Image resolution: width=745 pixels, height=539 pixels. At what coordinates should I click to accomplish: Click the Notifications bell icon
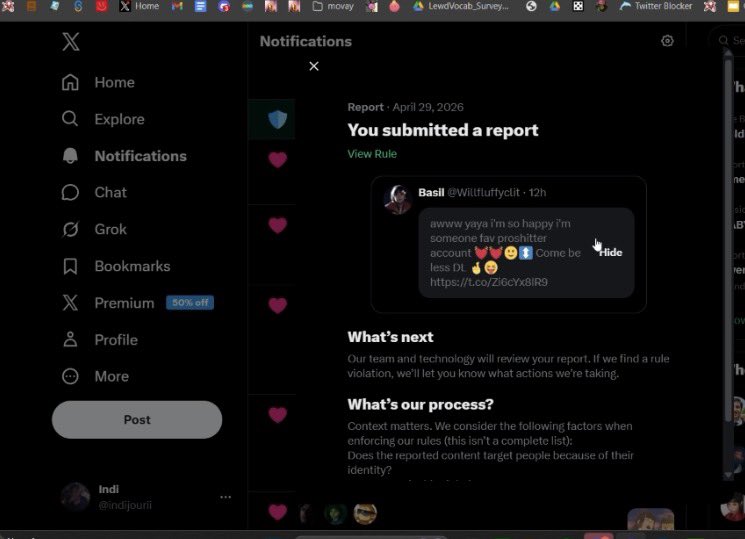click(70, 156)
